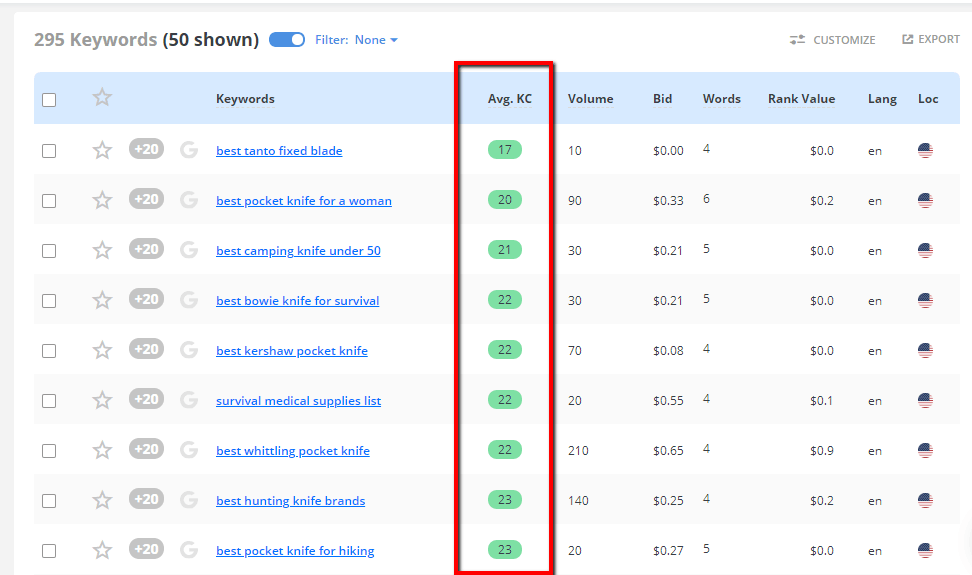Click the Keywords column header
This screenshot has height=575, width=972.
click(x=245, y=99)
